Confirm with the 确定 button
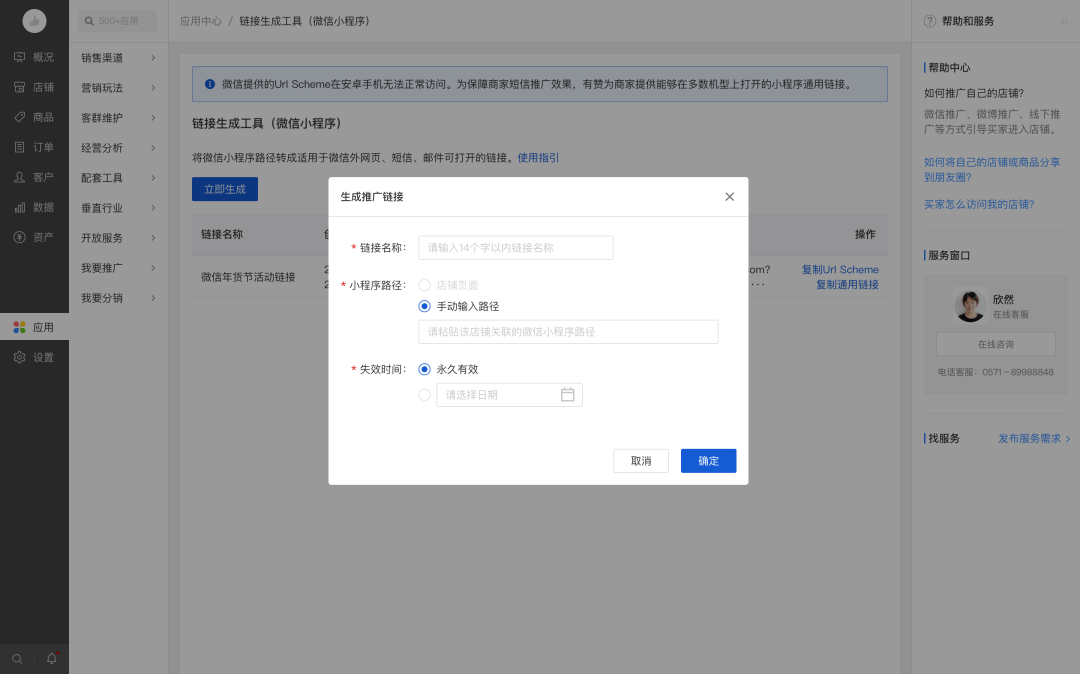This screenshot has height=674, width=1080. pos(708,460)
